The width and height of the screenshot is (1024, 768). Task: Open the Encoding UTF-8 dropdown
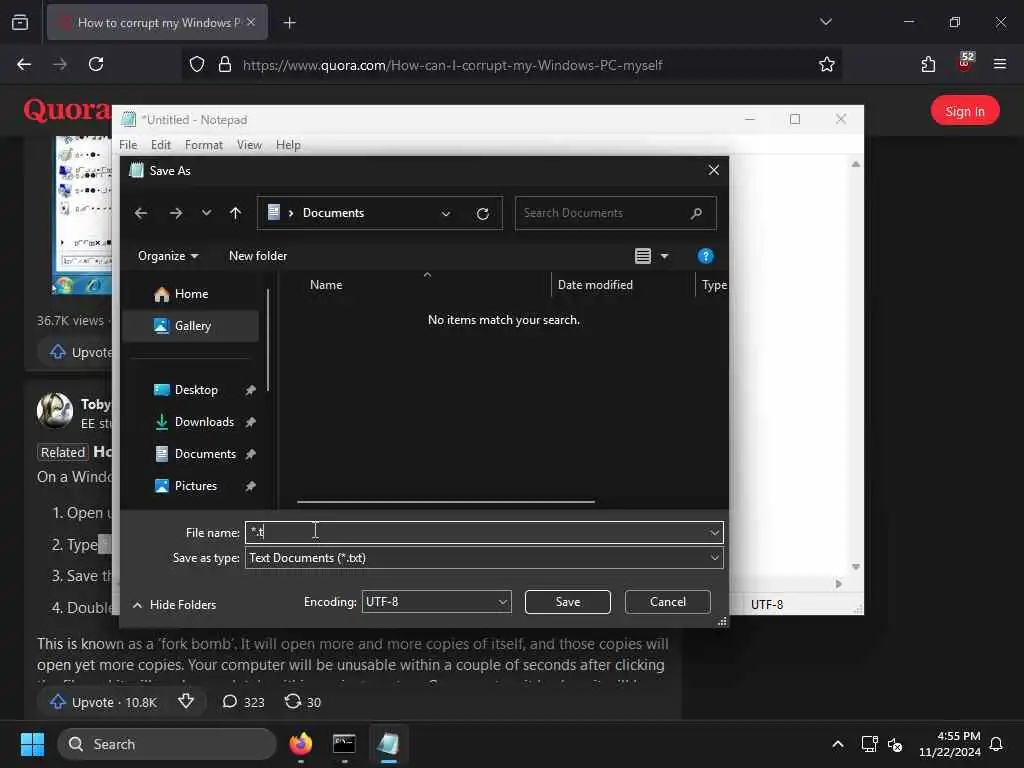click(436, 601)
